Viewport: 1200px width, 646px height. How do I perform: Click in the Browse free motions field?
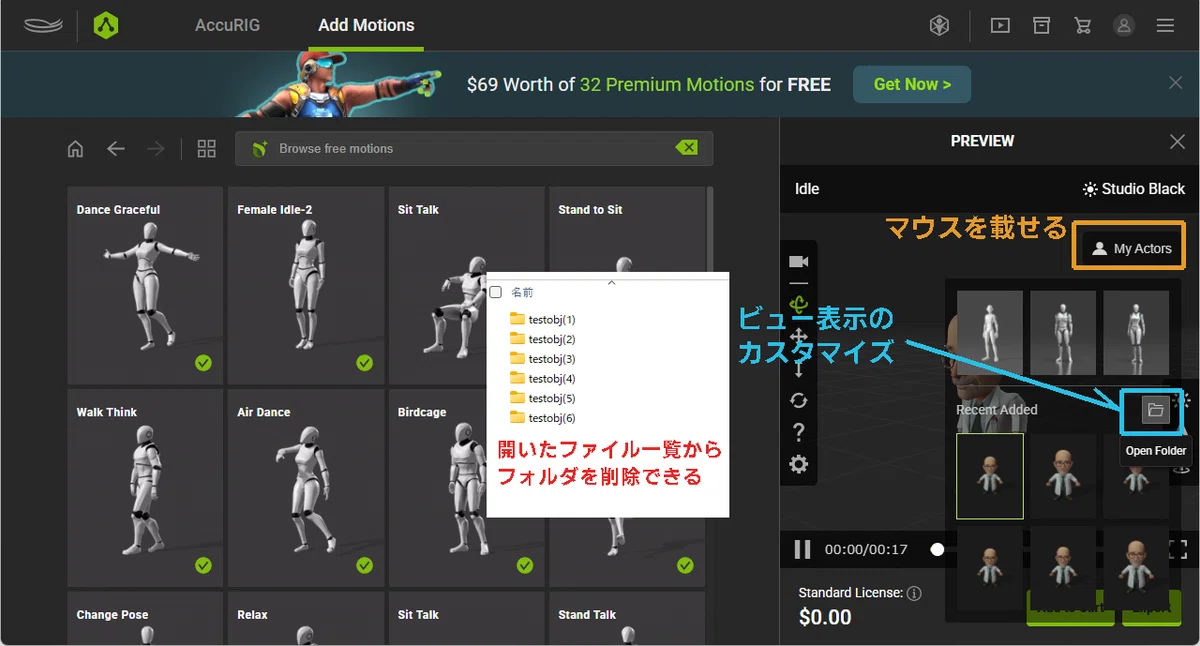pos(474,148)
